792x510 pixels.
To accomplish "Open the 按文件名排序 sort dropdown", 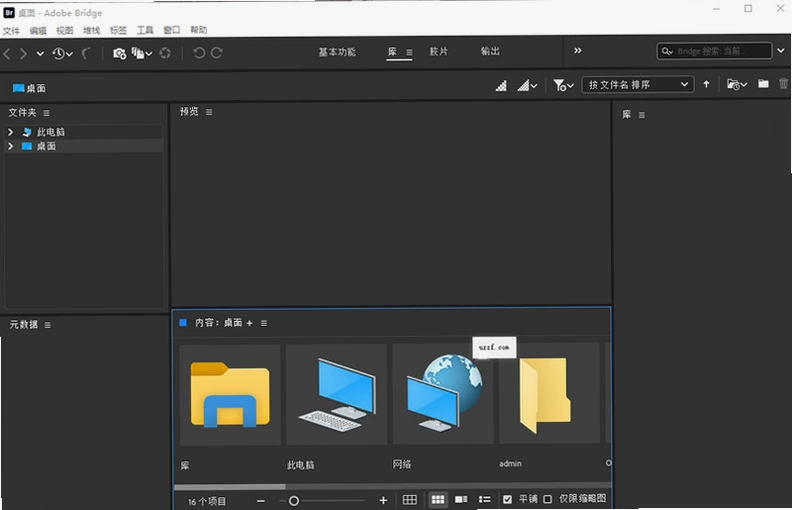I will pos(638,84).
